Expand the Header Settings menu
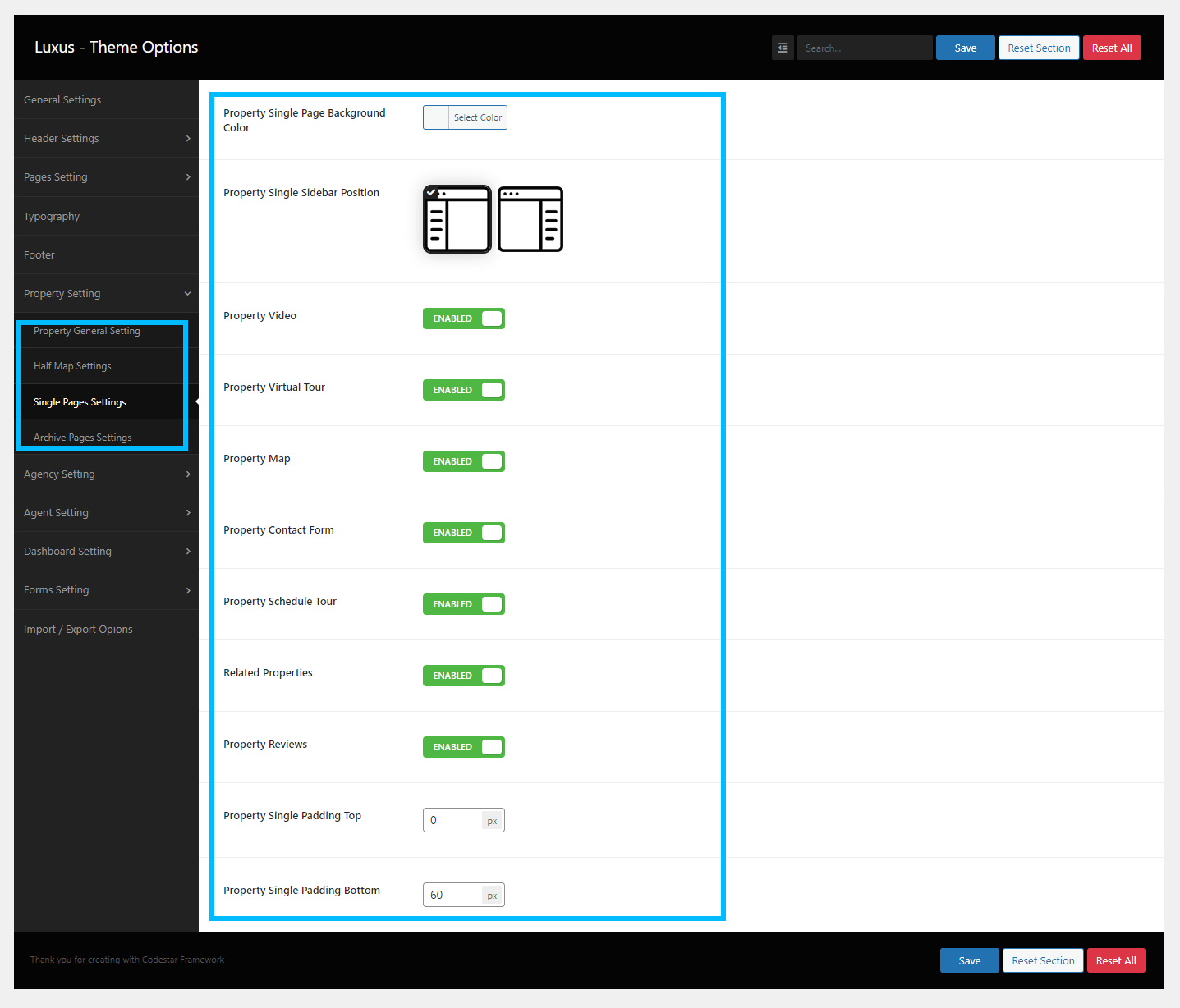This screenshot has height=1008, width=1180. tap(106, 139)
